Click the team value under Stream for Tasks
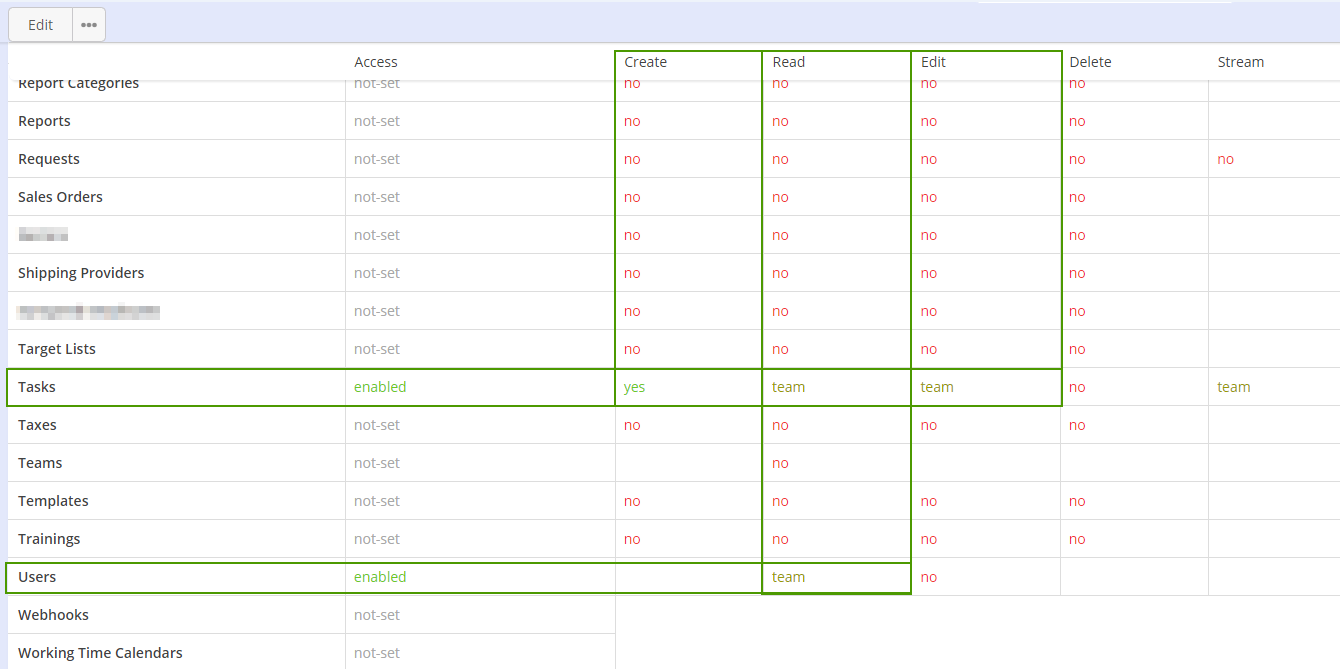The image size is (1340, 669). [x=1233, y=387]
